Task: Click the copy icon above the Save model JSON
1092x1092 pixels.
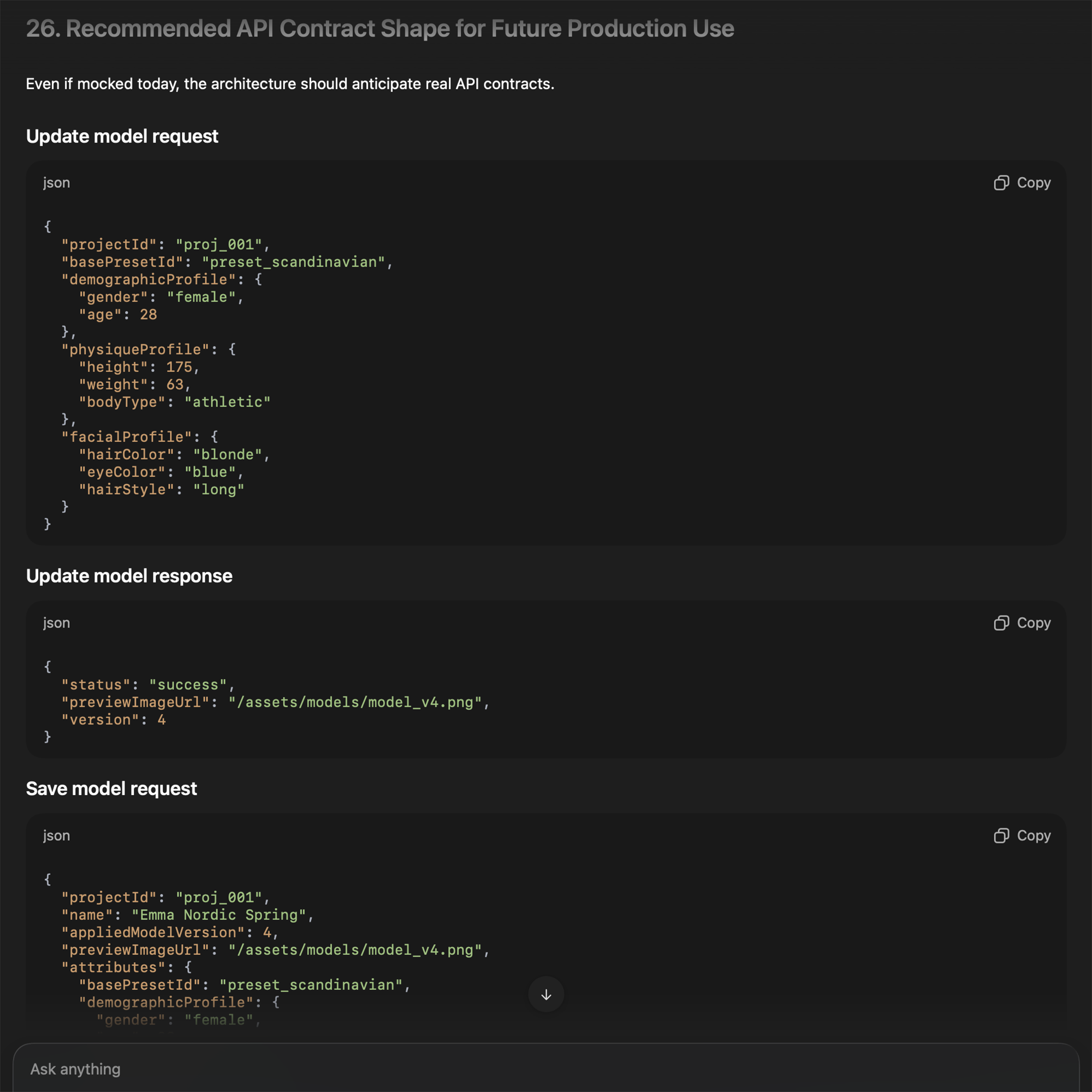Action: (1000, 835)
